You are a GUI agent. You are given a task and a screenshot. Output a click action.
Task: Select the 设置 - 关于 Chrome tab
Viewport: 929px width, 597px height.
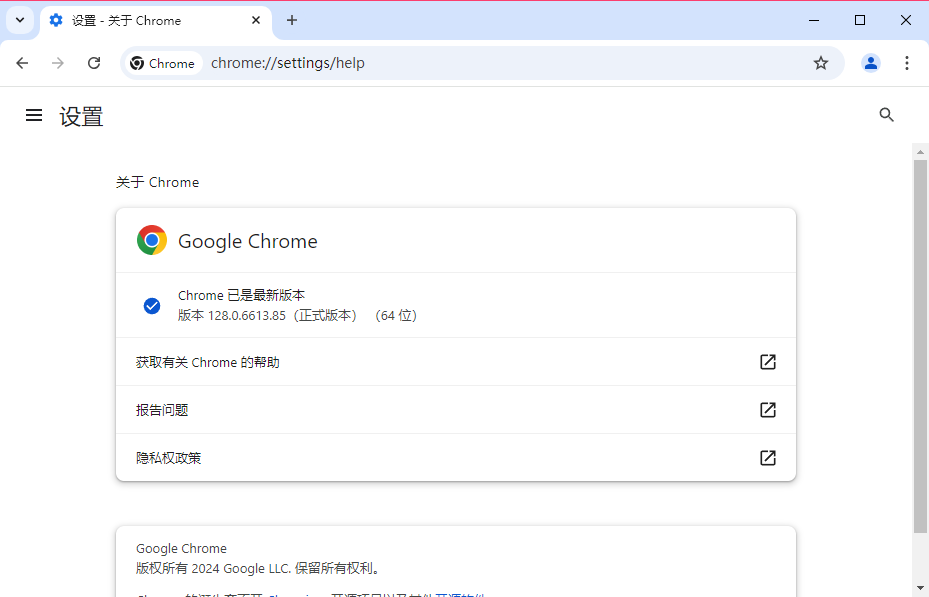tap(140, 20)
